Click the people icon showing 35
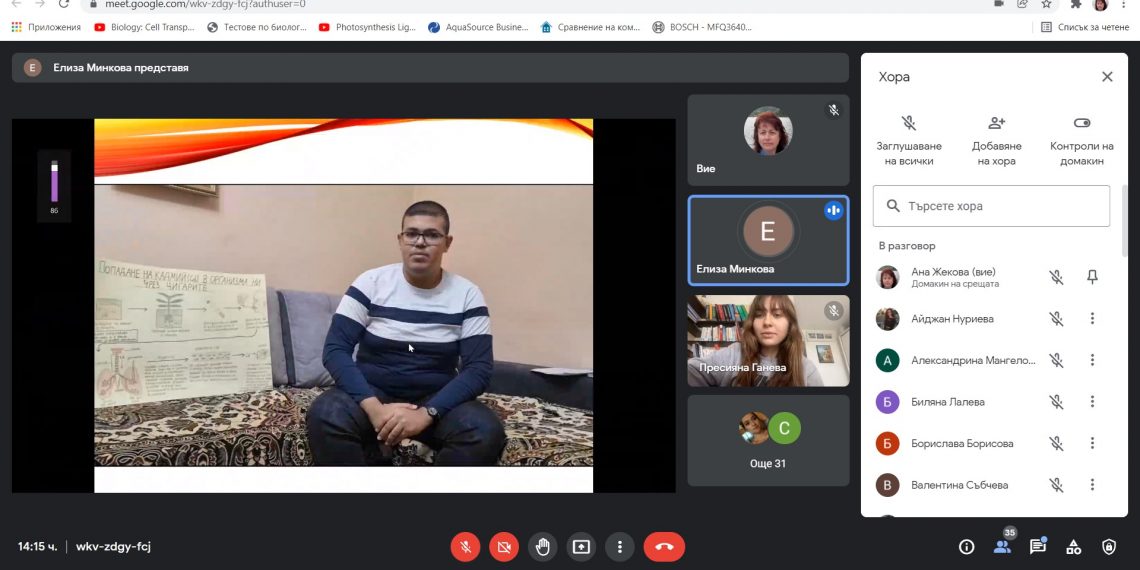Image resolution: width=1140 pixels, height=570 pixels. (x=1001, y=546)
